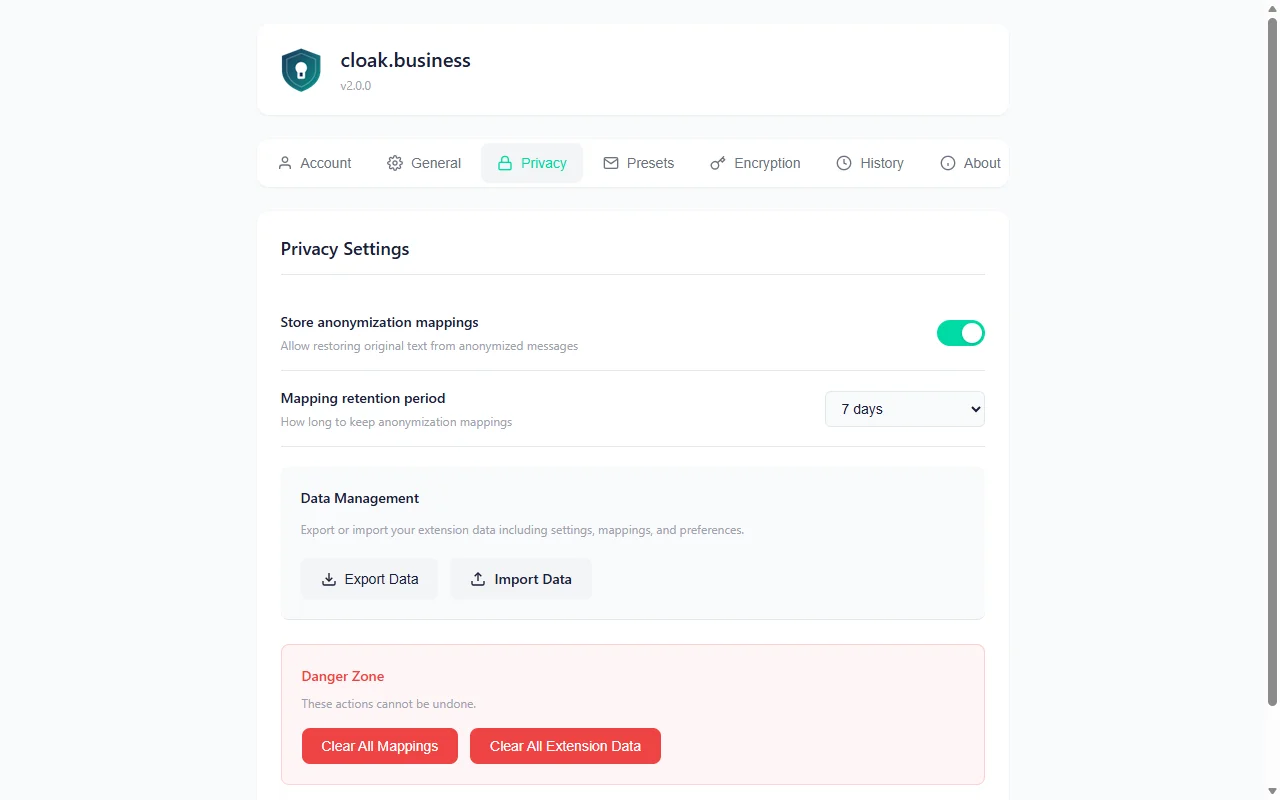Click the Export Data button
Viewport: 1280px width, 800px height.
[369, 579]
